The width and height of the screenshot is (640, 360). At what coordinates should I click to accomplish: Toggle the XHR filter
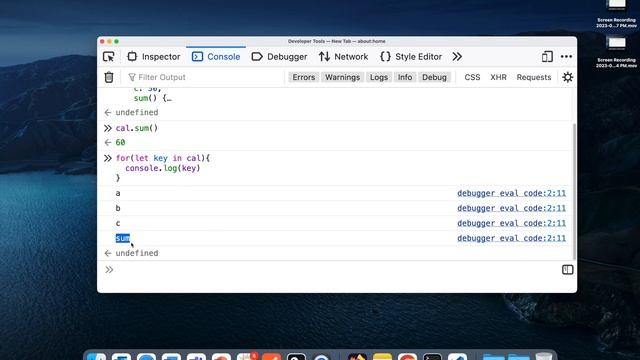(x=498, y=77)
